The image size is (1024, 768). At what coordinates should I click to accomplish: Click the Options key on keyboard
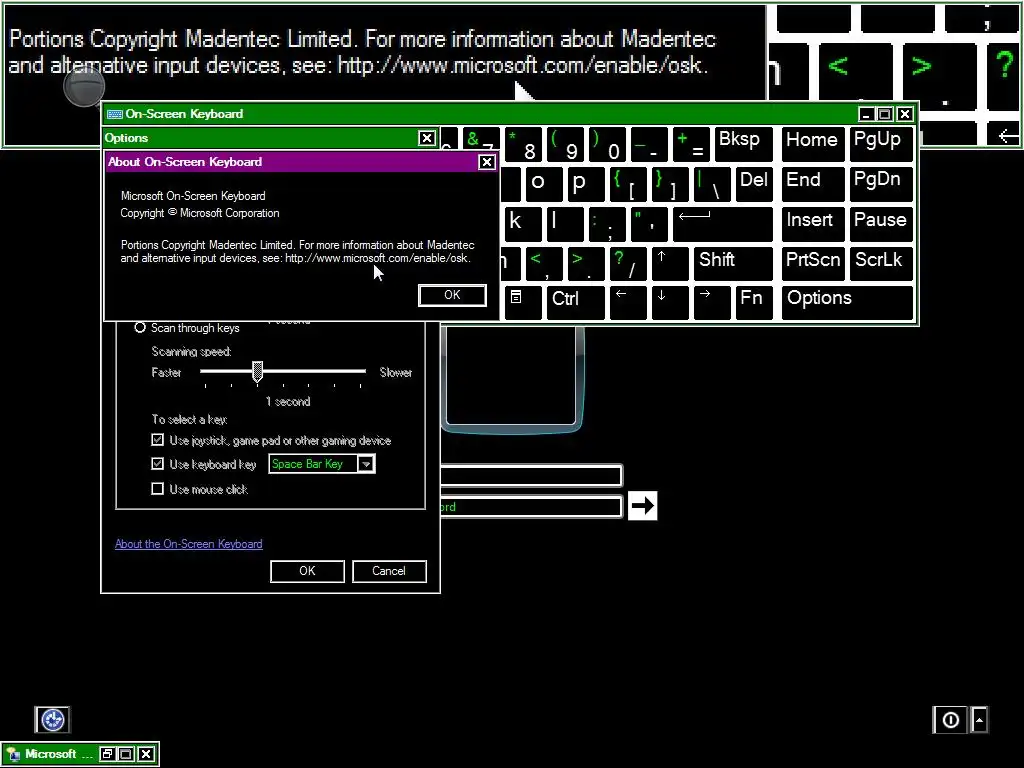pyautogui.click(x=847, y=303)
